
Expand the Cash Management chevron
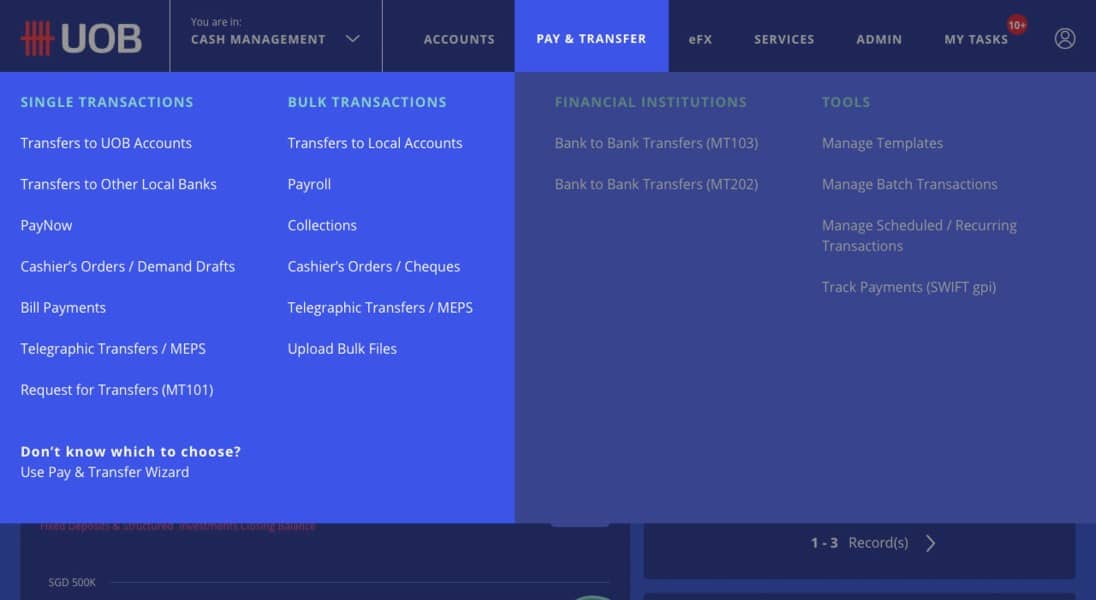tap(353, 39)
